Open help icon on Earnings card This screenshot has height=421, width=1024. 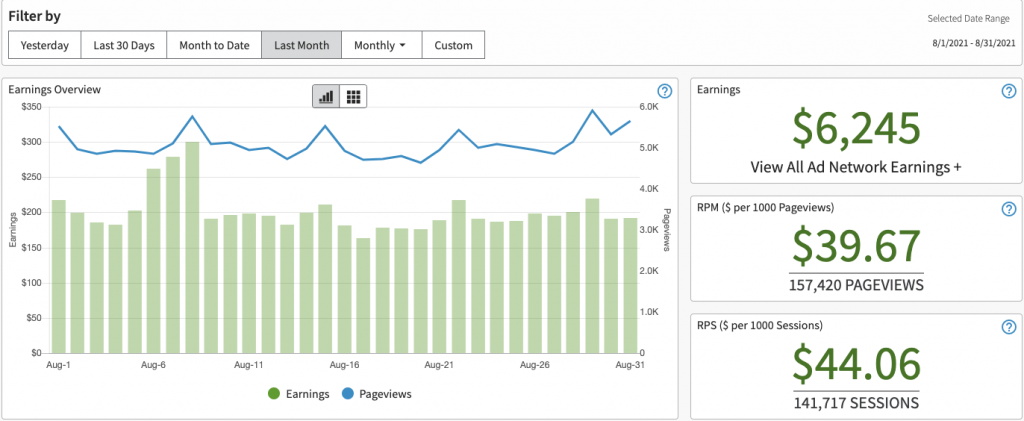pos(1008,91)
